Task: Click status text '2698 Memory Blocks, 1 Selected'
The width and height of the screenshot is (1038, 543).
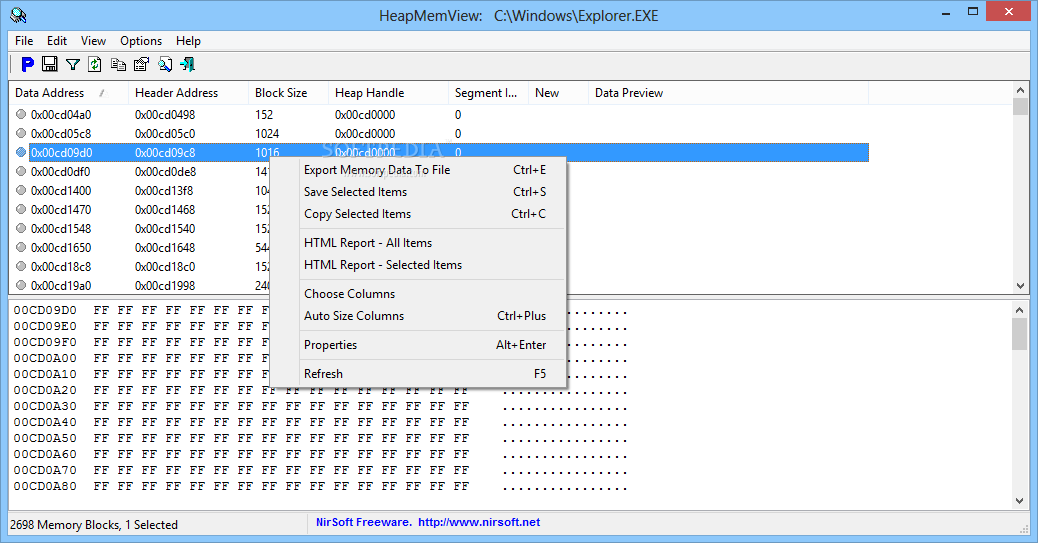Action: [94, 525]
